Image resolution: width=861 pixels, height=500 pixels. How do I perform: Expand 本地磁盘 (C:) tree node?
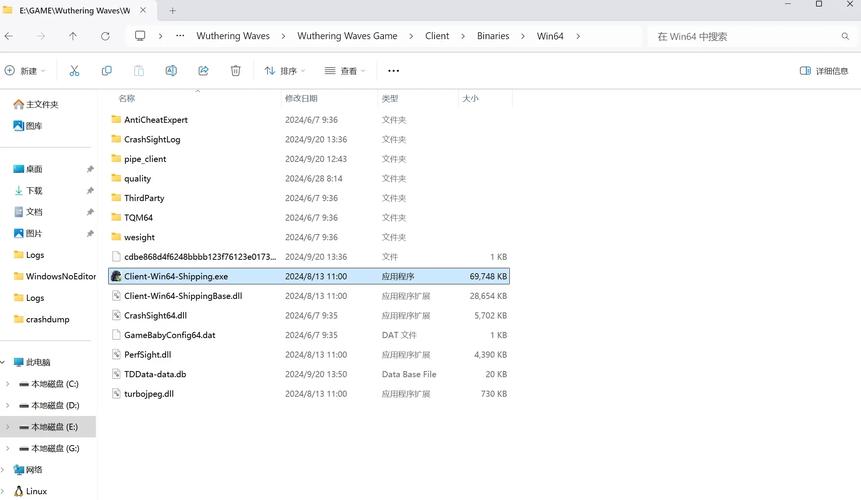pyautogui.click(x=8, y=384)
